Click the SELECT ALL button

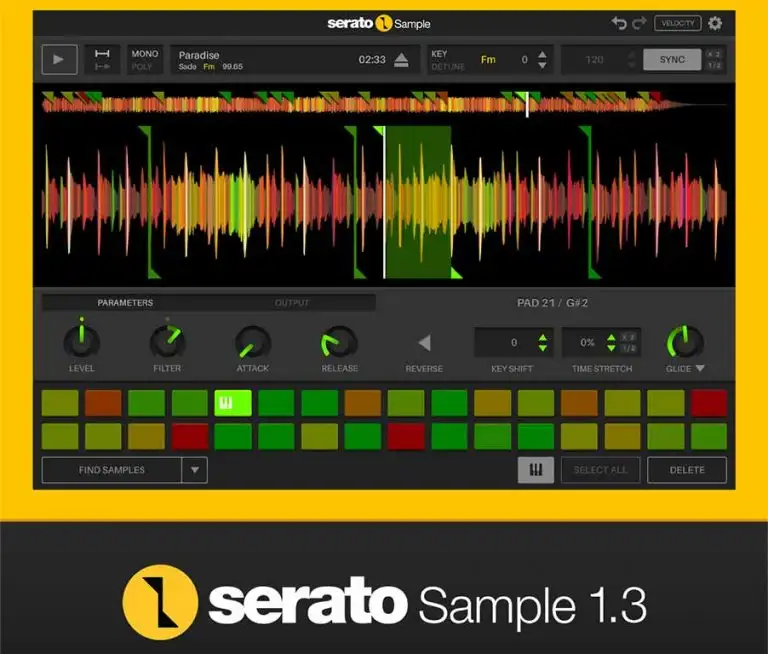(600, 470)
